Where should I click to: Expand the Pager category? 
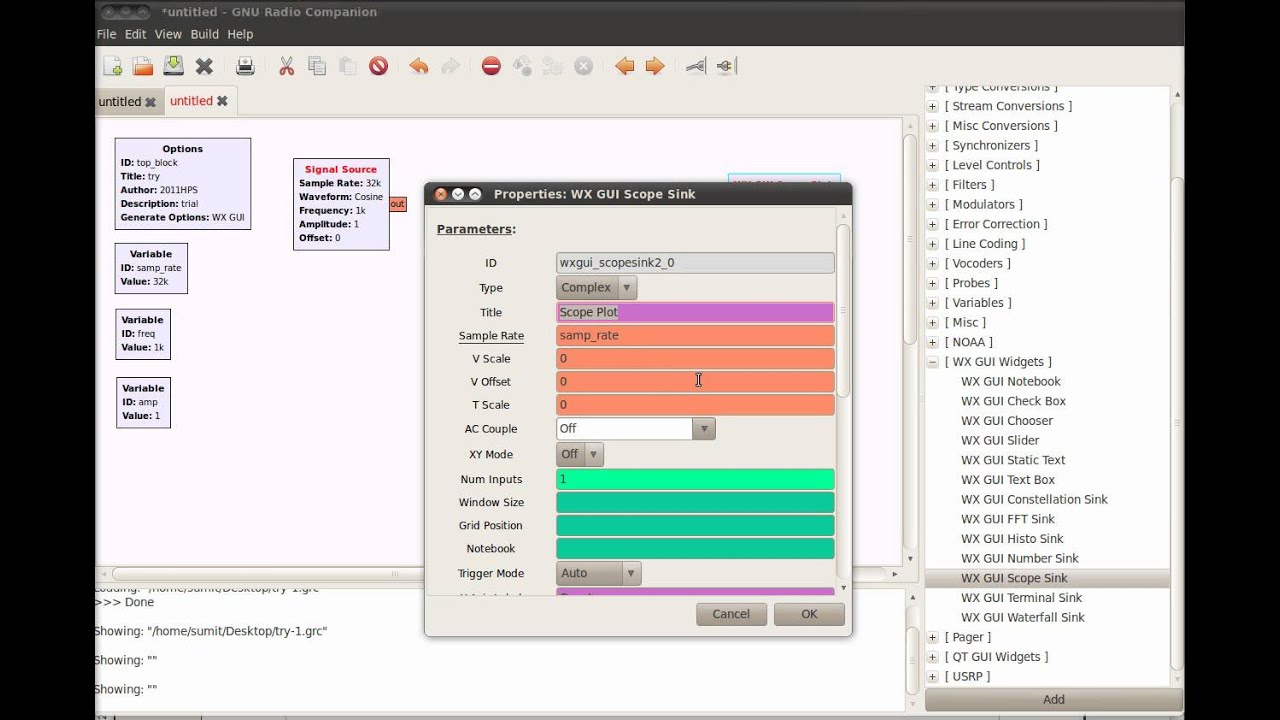tap(933, 637)
